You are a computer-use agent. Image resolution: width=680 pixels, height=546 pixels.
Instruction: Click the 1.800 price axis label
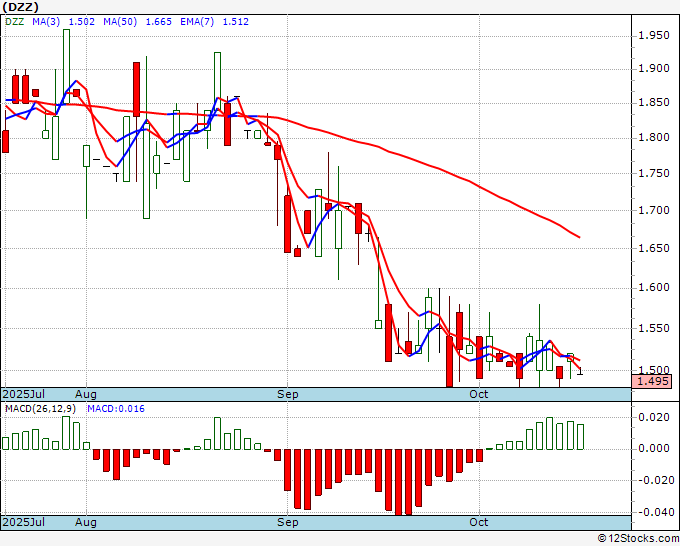(654, 138)
